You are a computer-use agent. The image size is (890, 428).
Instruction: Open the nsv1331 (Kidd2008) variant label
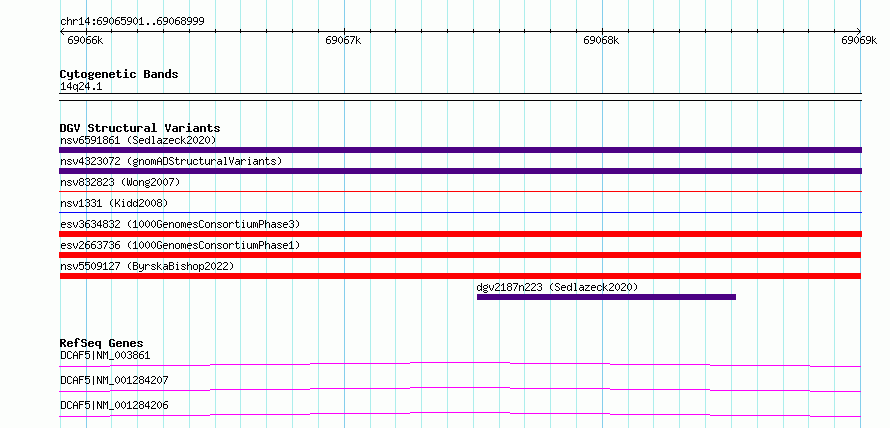114,203
